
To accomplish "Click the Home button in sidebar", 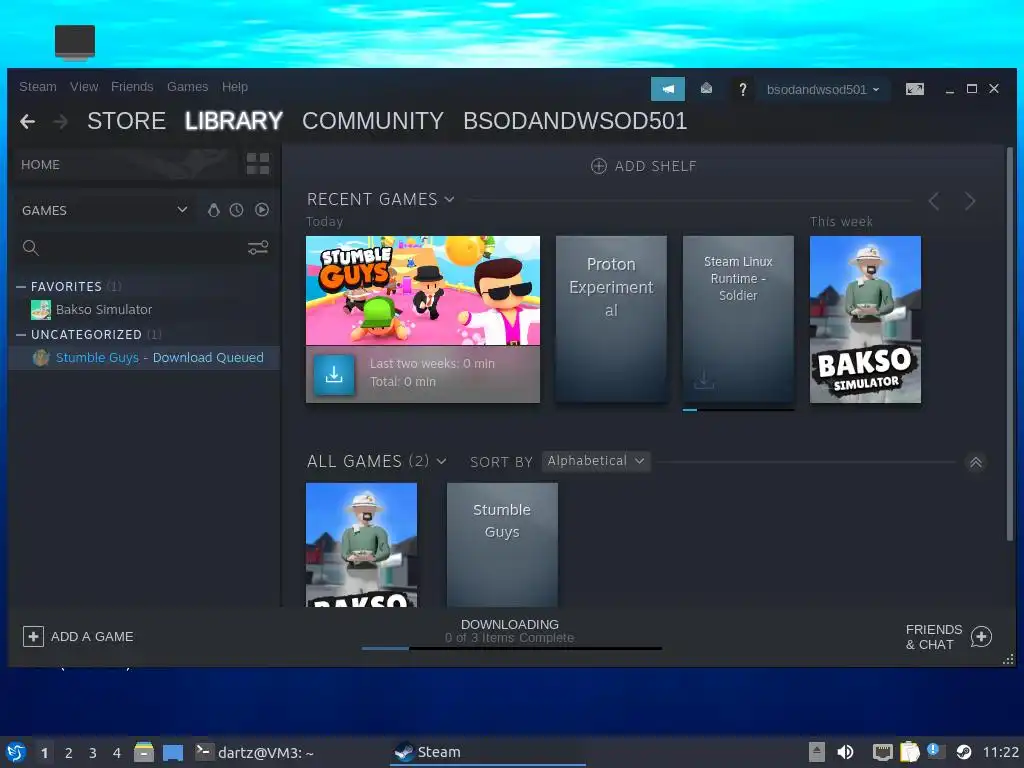I will click(124, 165).
